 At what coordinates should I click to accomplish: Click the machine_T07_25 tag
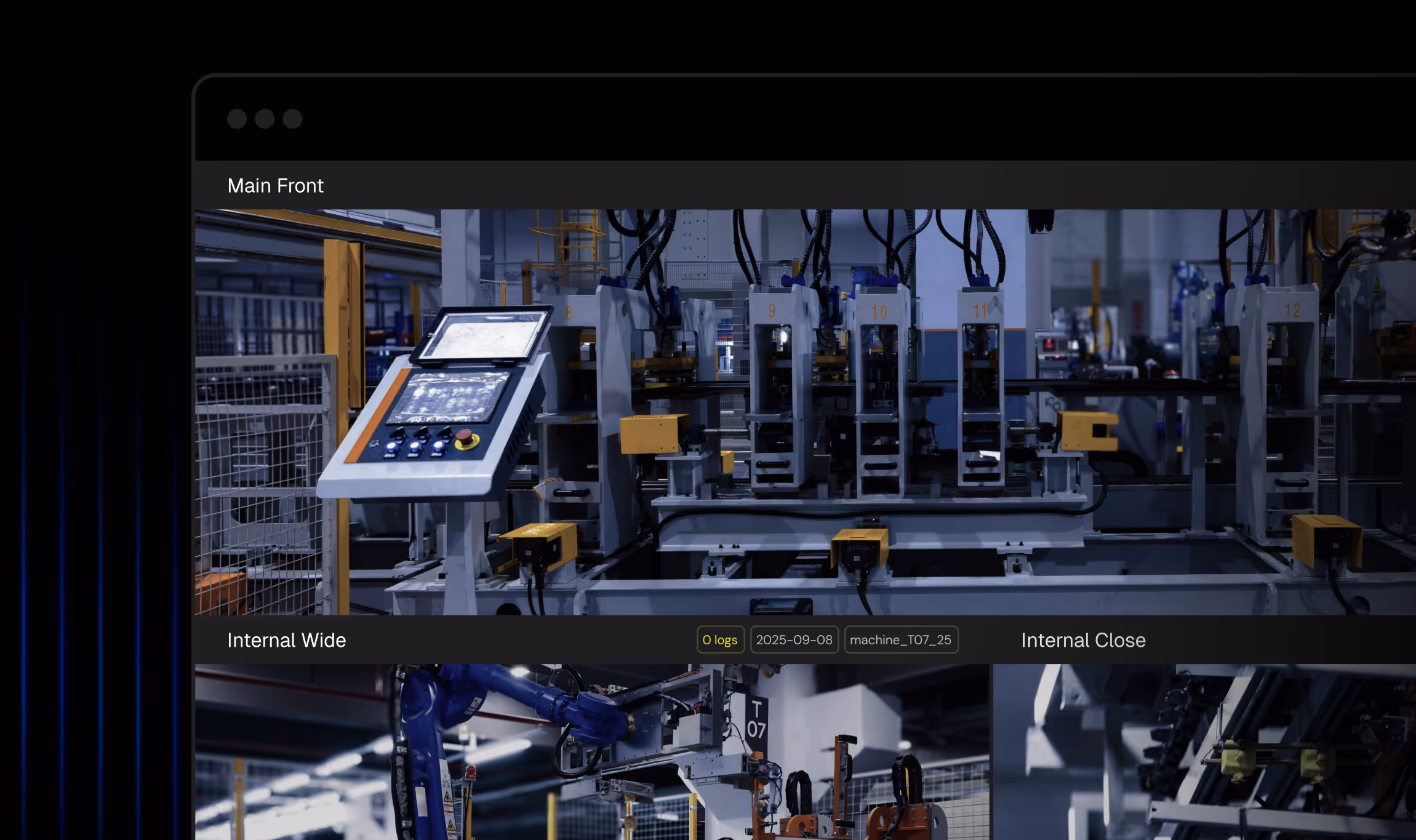coord(901,640)
